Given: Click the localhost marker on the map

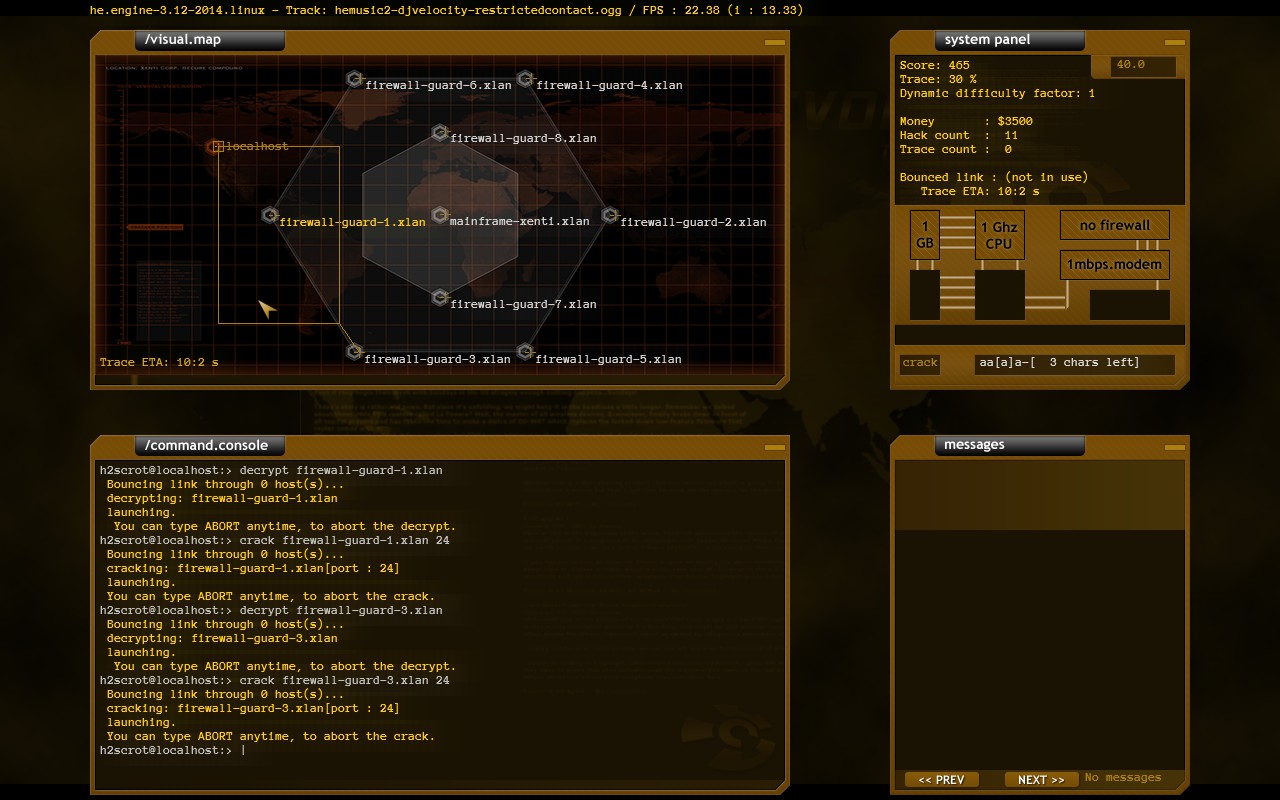Looking at the screenshot, I should 216,145.
